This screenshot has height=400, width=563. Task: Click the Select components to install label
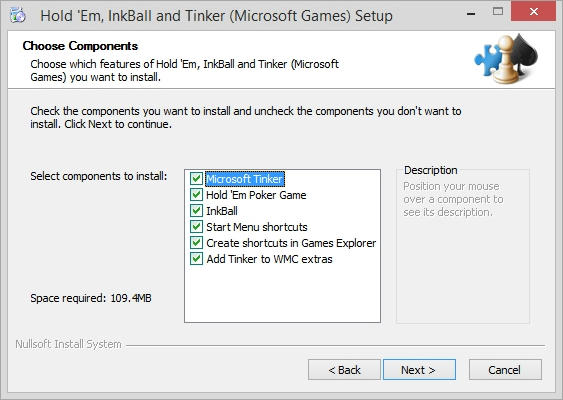pos(99,176)
